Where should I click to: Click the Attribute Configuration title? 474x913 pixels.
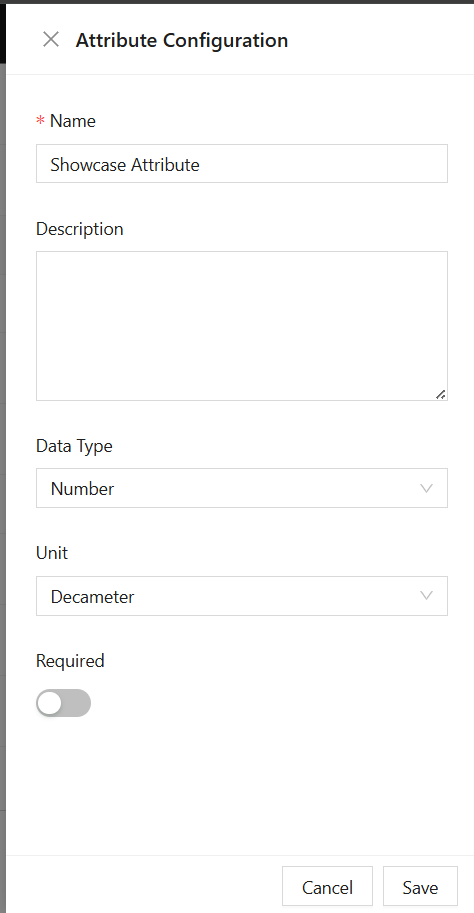click(182, 40)
